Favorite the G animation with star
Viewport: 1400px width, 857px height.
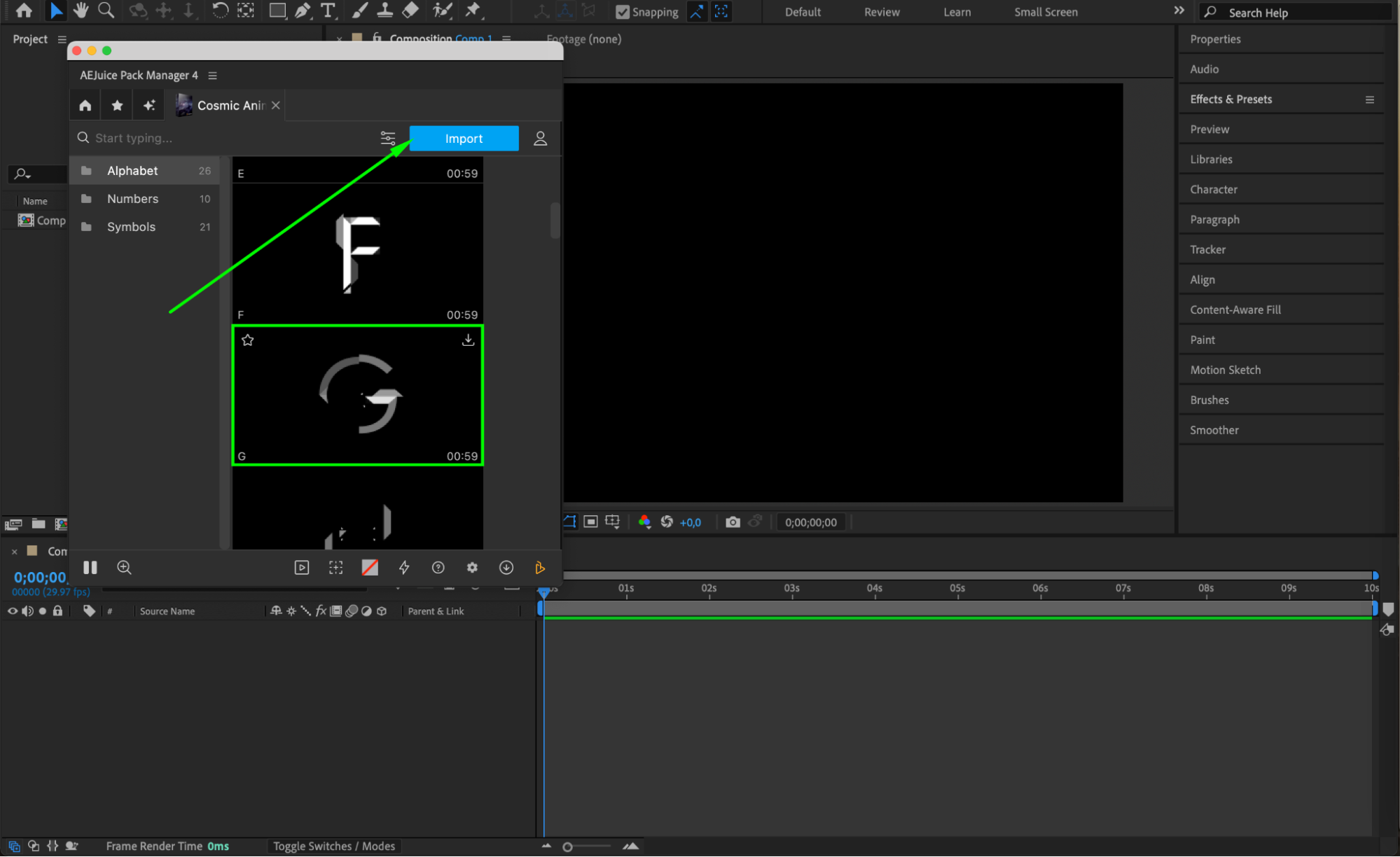click(x=247, y=340)
